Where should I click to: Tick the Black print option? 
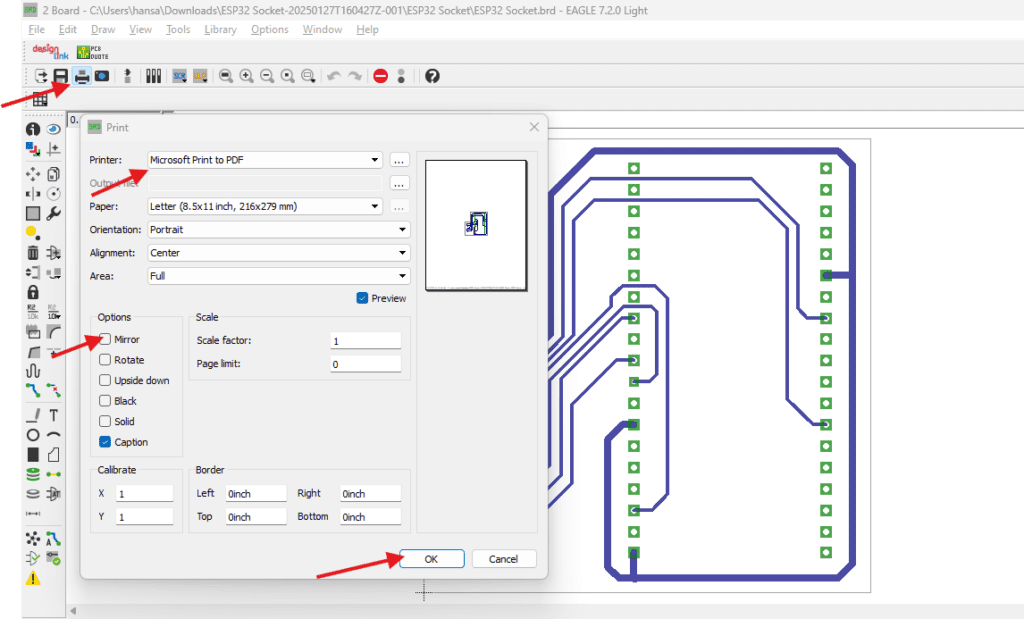point(105,401)
